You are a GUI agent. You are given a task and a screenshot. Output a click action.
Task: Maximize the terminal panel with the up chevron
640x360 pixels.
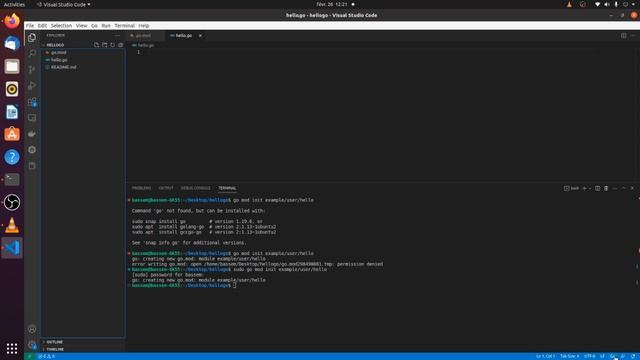(624, 188)
